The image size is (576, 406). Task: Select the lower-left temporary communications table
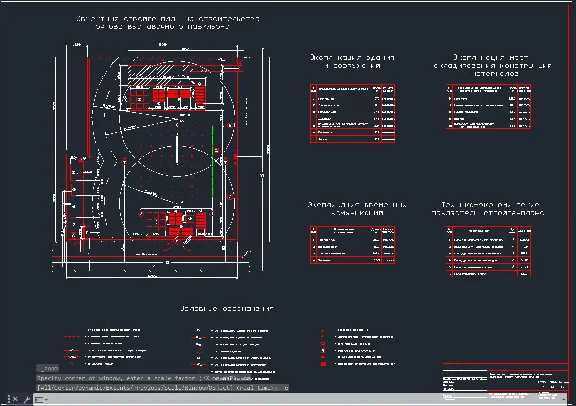353,245
